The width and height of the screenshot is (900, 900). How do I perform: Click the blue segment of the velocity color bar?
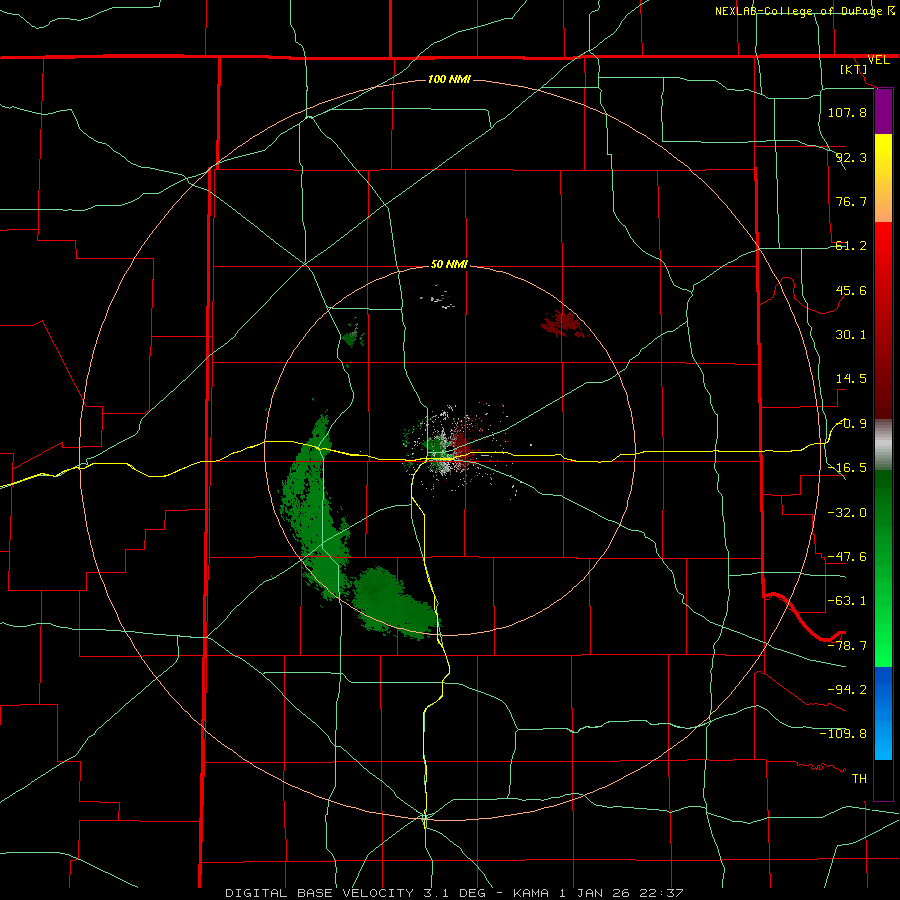[883, 713]
